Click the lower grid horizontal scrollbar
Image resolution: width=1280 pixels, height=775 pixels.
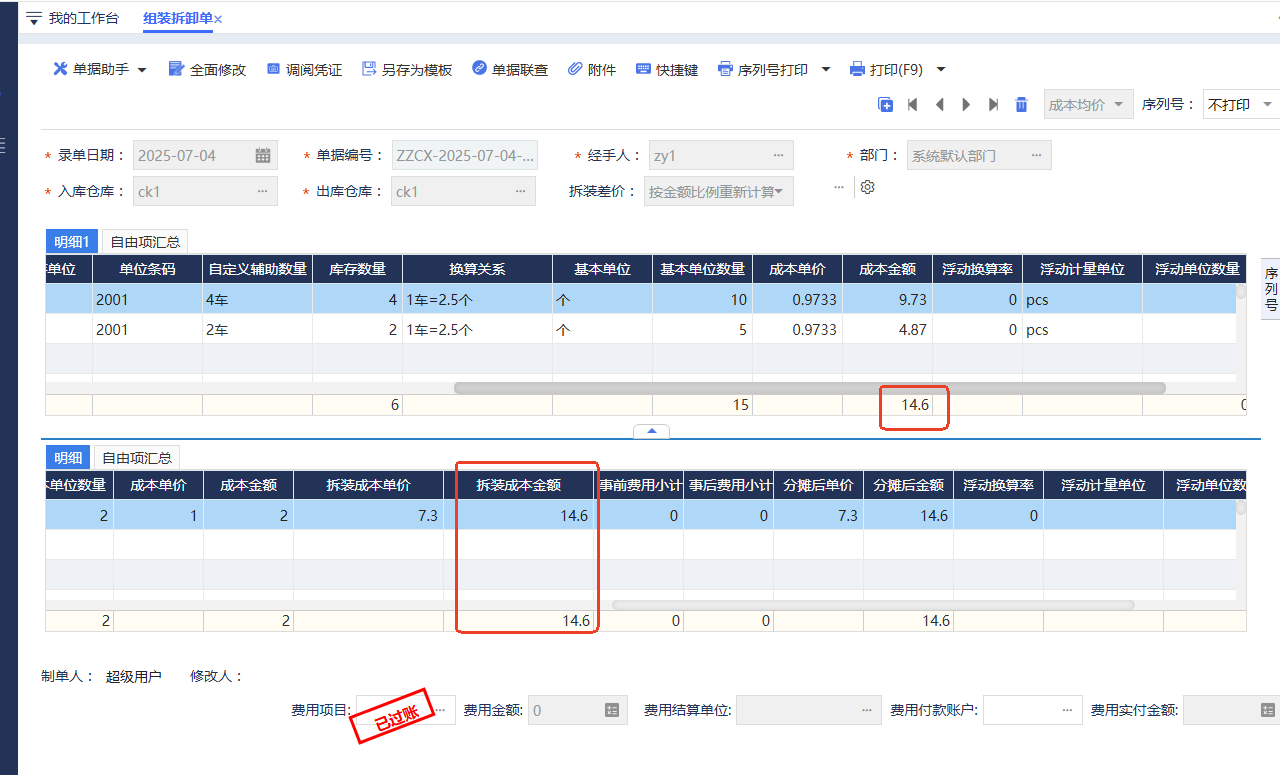click(873, 605)
